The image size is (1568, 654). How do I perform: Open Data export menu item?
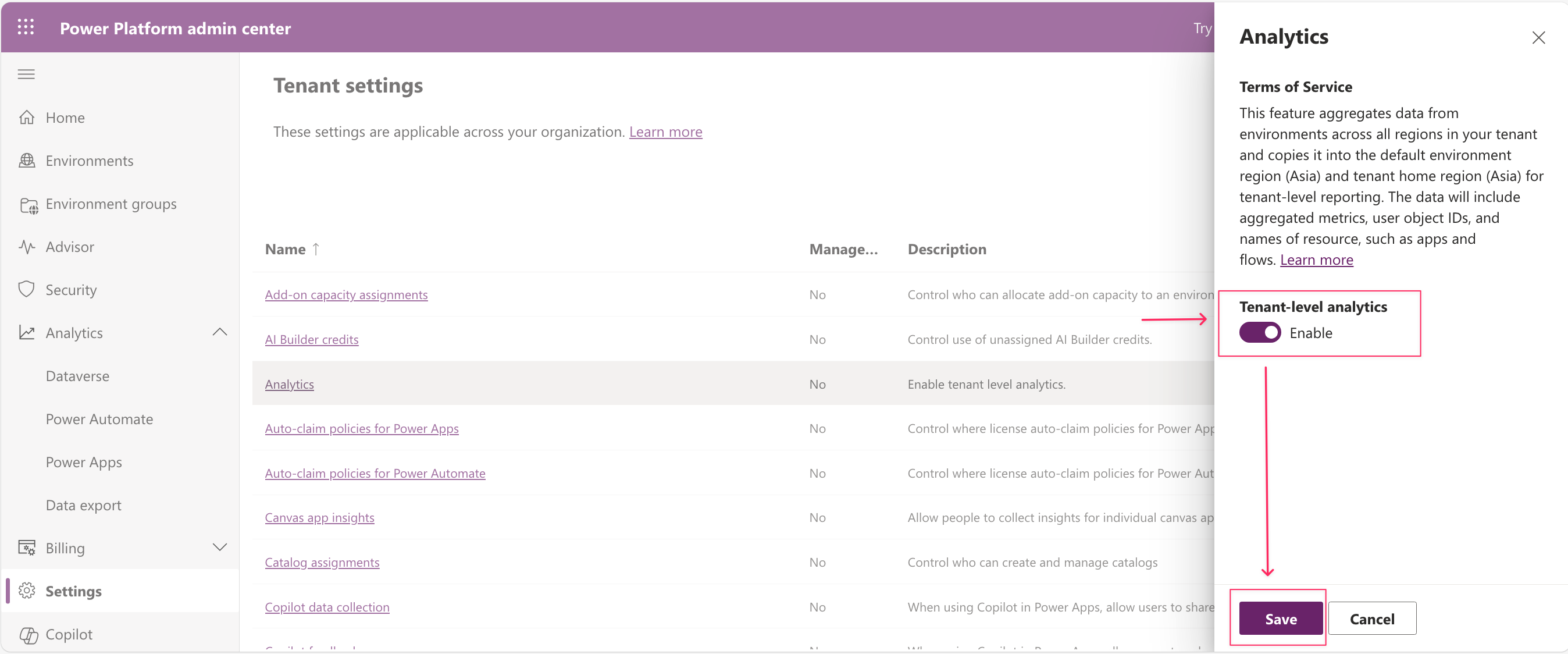click(83, 505)
